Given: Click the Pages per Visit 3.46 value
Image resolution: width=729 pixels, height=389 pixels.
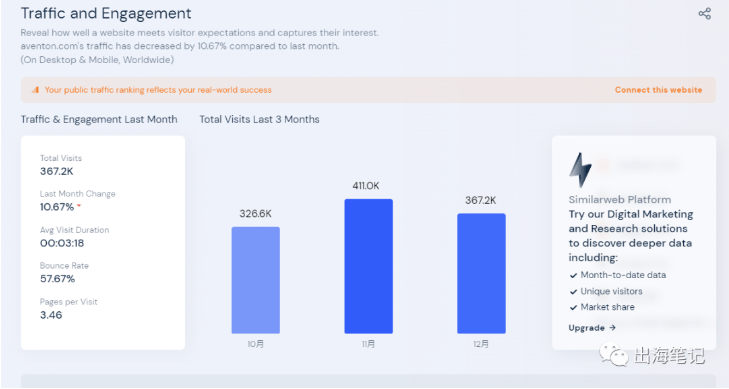Looking at the screenshot, I should tap(51, 315).
